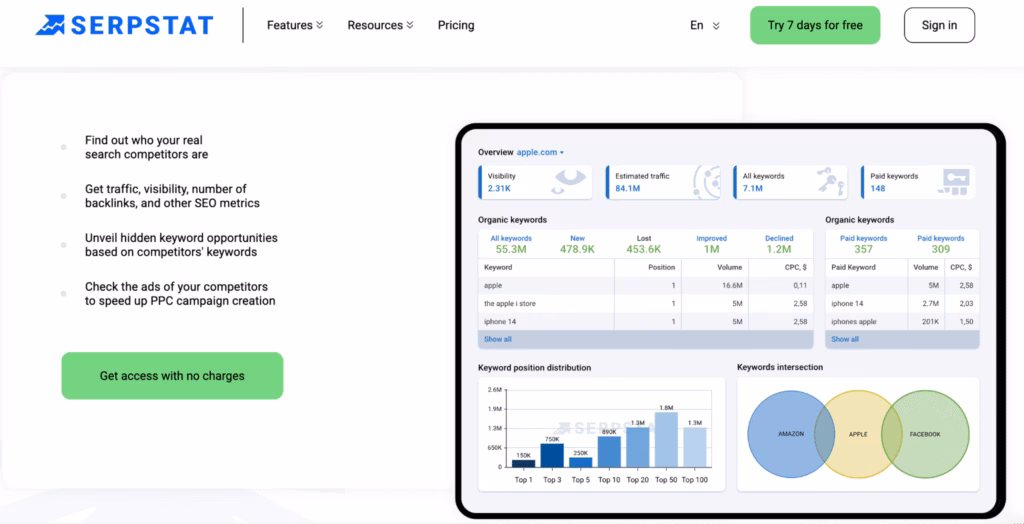The height and width of the screenshot is (524, 1024).
Task: Click the Top 50 bar in chart
Action: click(x=666, y=439)
